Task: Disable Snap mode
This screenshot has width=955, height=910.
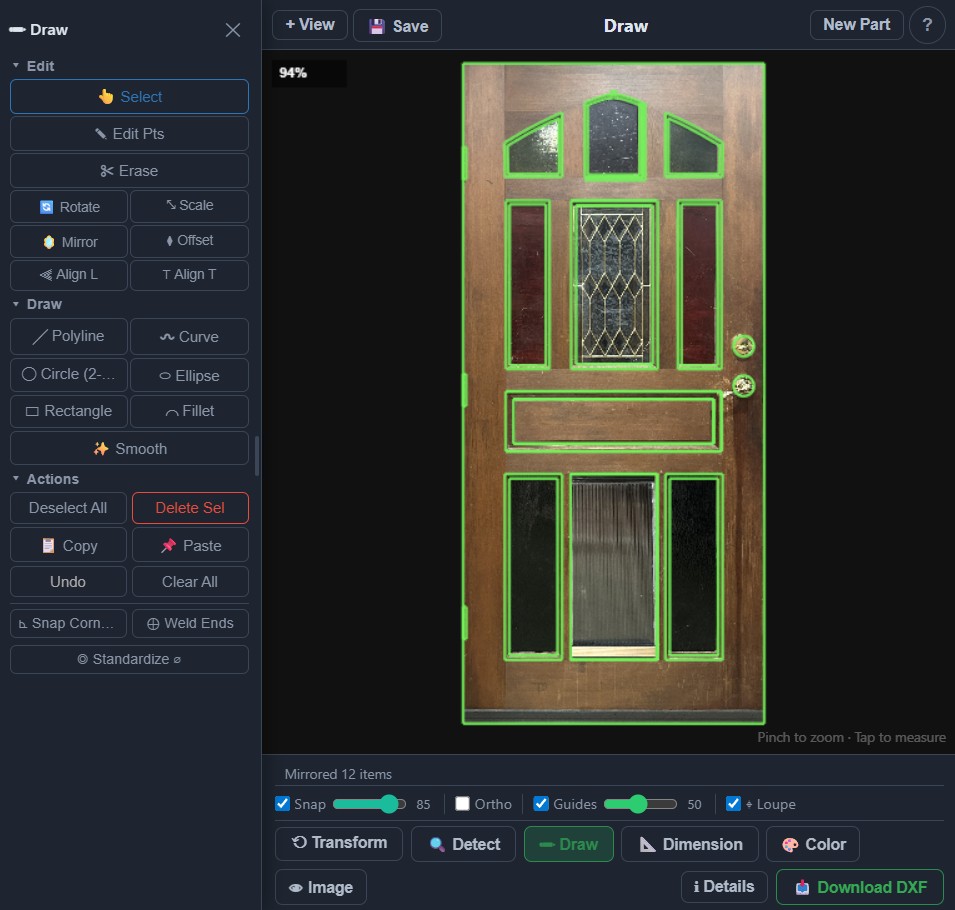Action: [282, 804]
